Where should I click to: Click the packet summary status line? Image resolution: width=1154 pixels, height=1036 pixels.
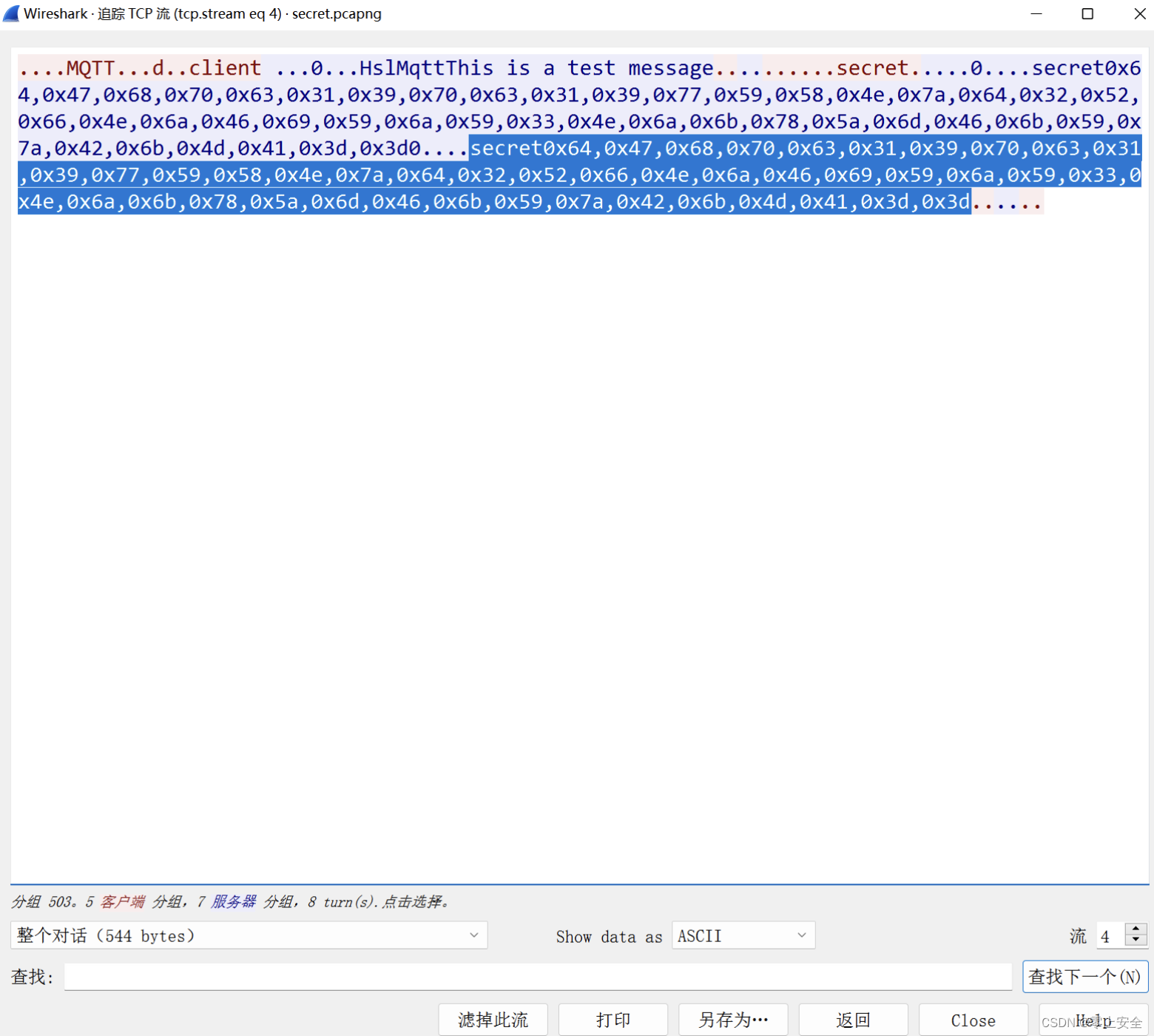pos(230,901)
